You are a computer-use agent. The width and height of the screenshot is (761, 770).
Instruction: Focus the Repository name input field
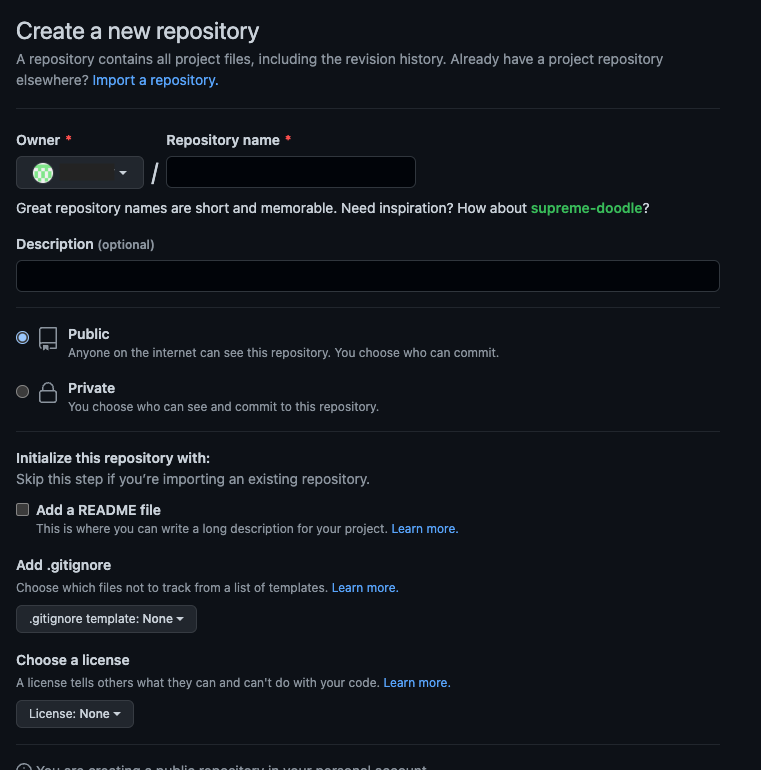[x=291, y=172]
